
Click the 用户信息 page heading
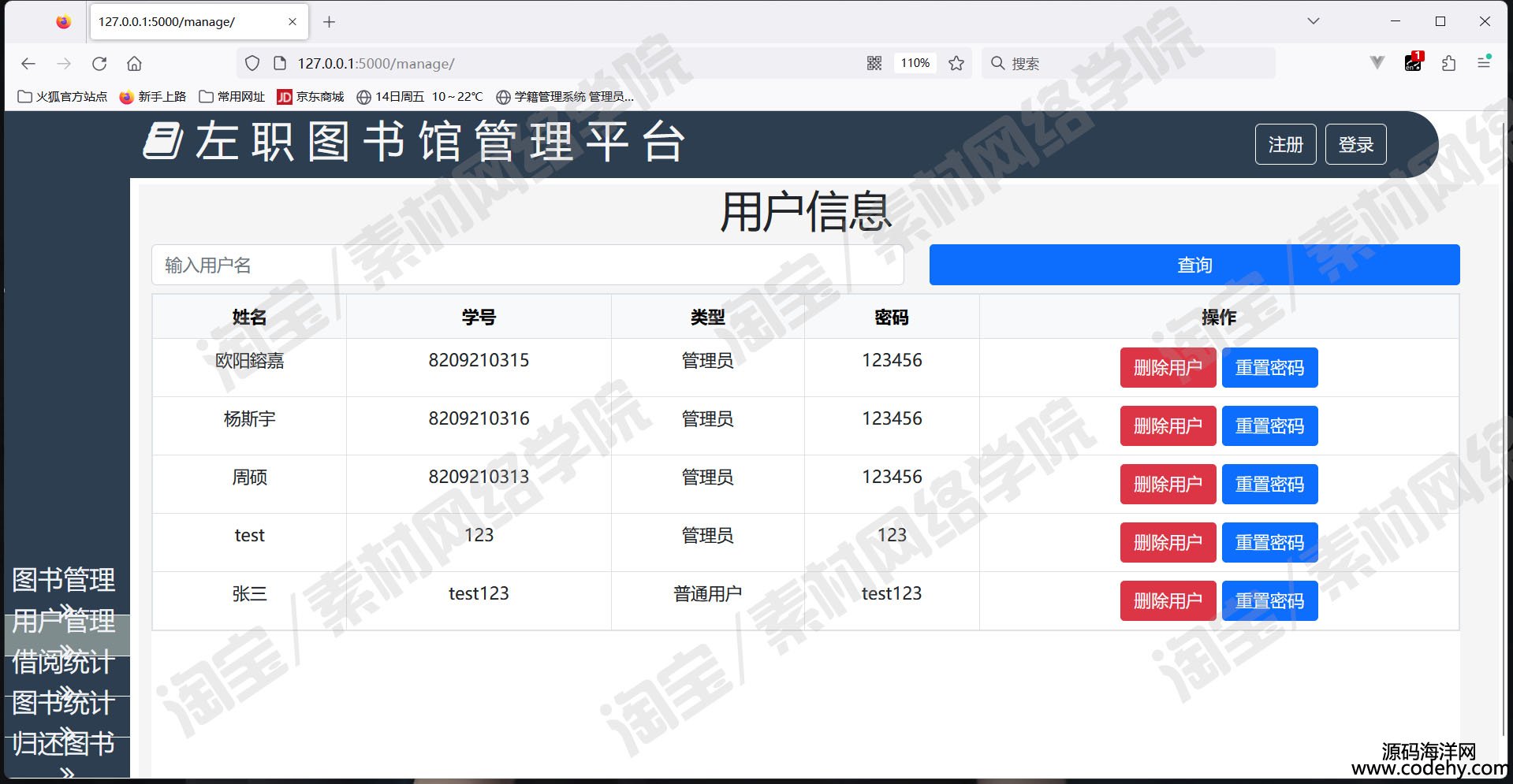806,211
